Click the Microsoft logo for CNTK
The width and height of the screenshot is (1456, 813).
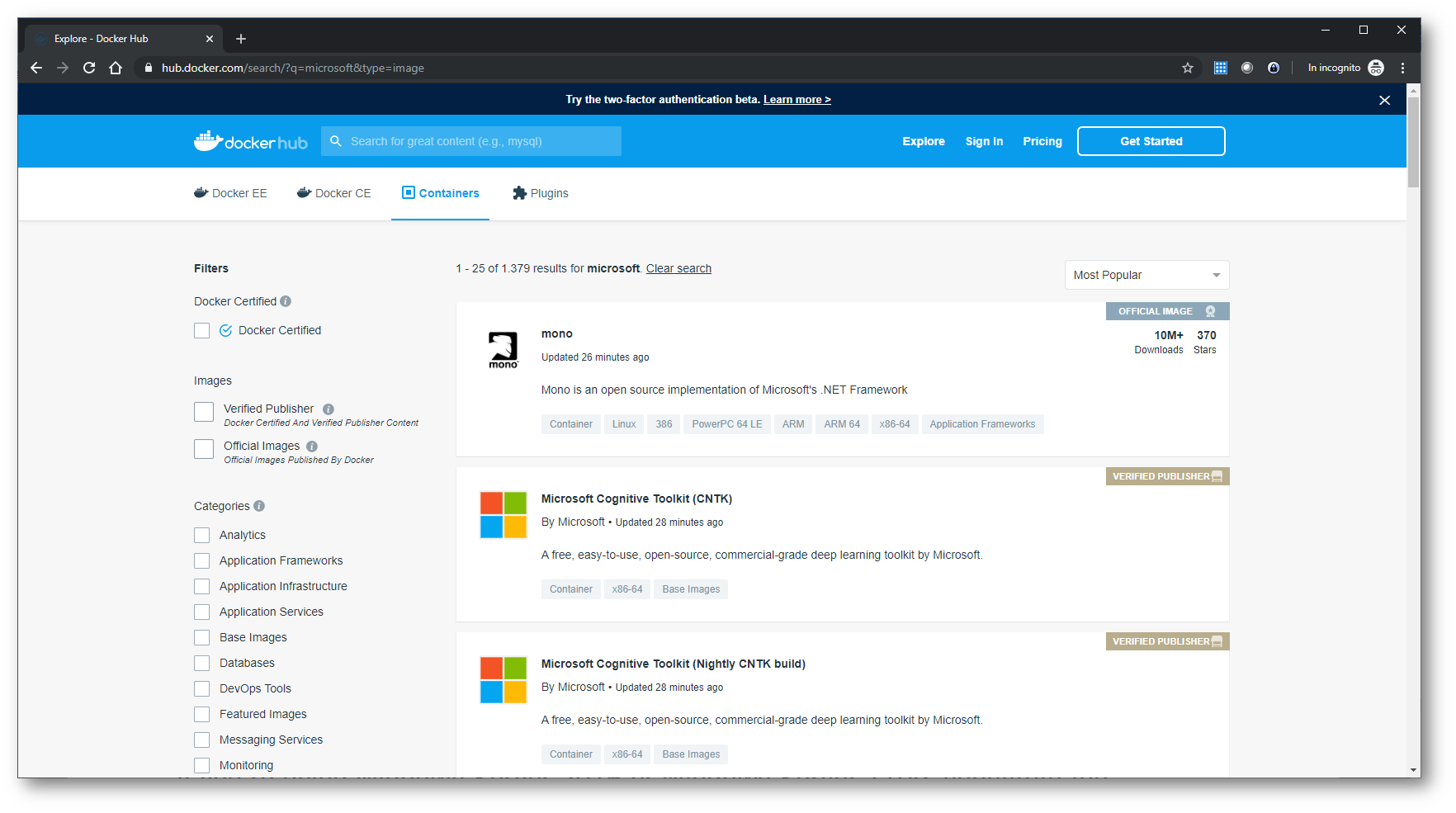pyautogui.click(x=503, y=515)
